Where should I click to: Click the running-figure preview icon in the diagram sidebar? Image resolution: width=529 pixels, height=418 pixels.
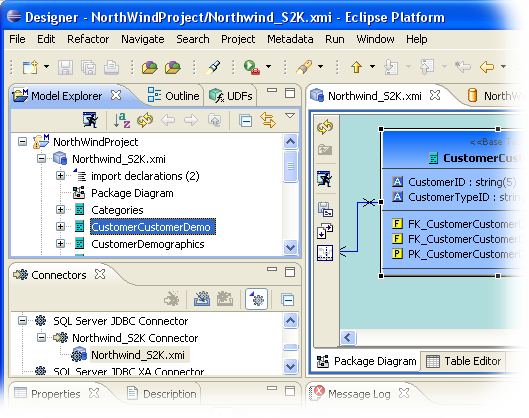(x=325, y=178)
